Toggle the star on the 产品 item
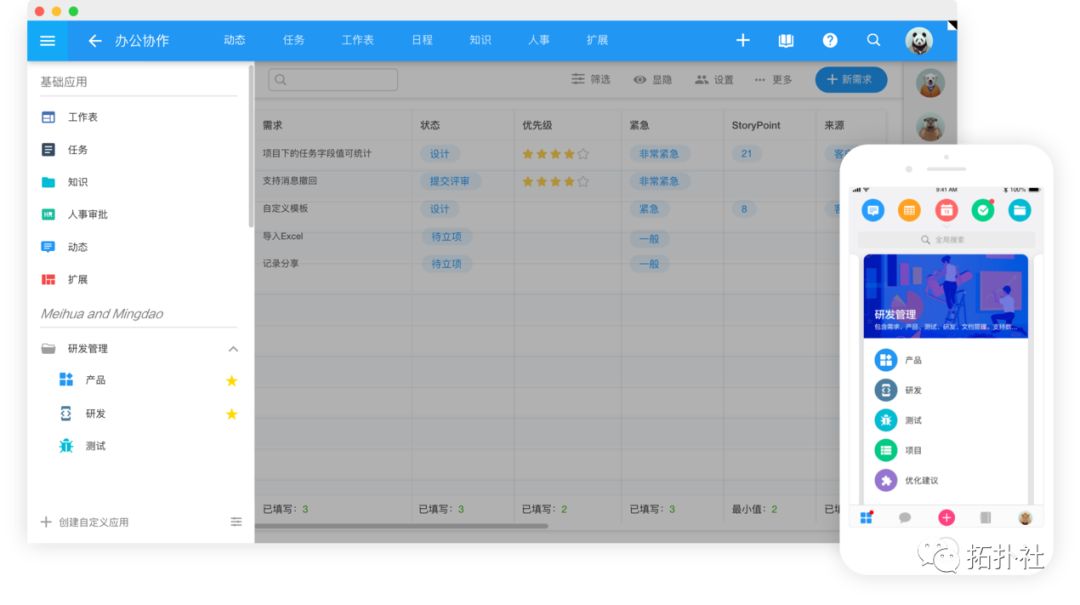The width and height of the screenshot is (1080, 605). (231, 380)
